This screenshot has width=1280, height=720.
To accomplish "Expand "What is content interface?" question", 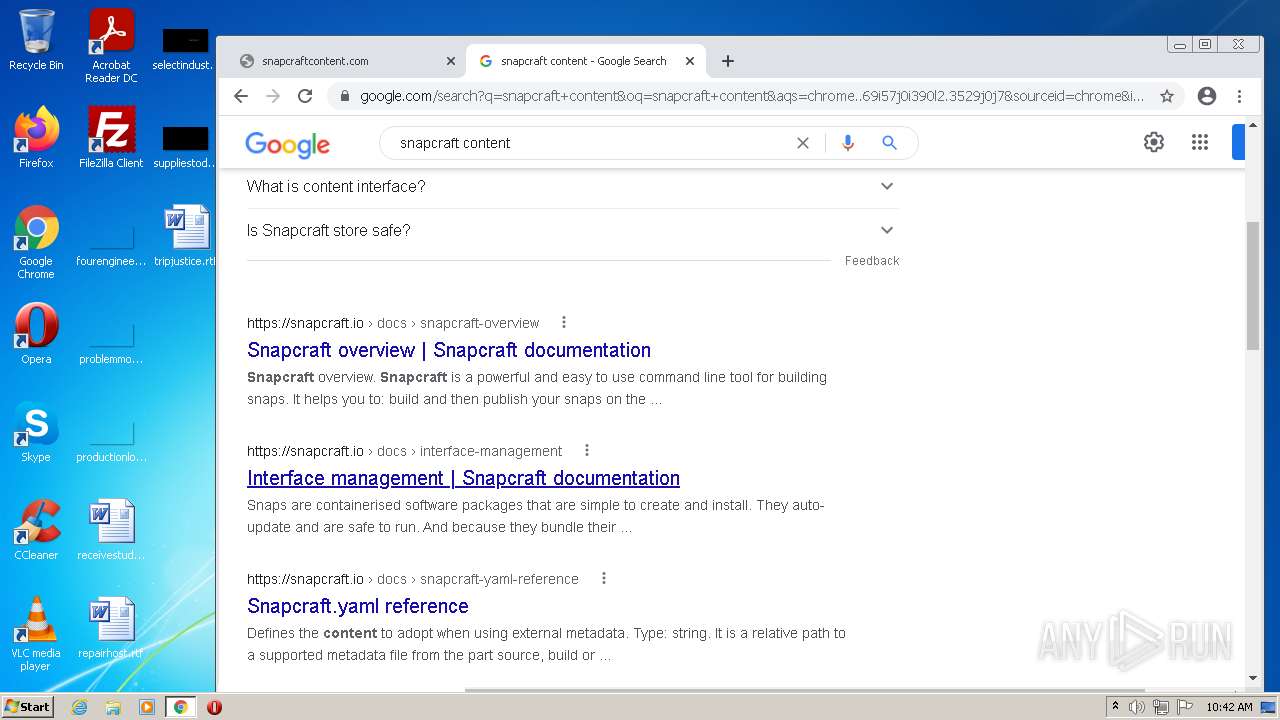I will click(x=572, y=186).
